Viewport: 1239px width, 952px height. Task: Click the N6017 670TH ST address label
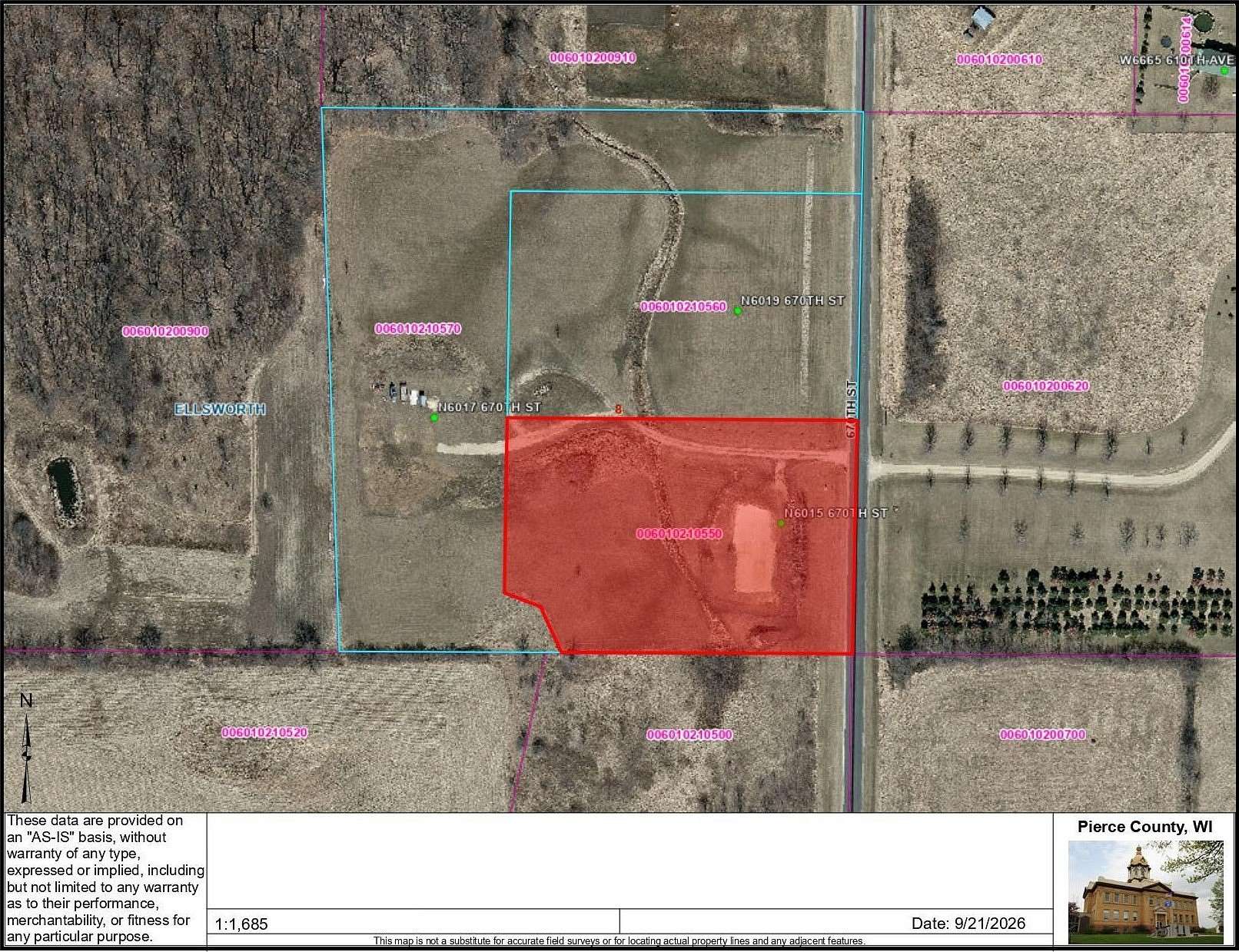490,407
